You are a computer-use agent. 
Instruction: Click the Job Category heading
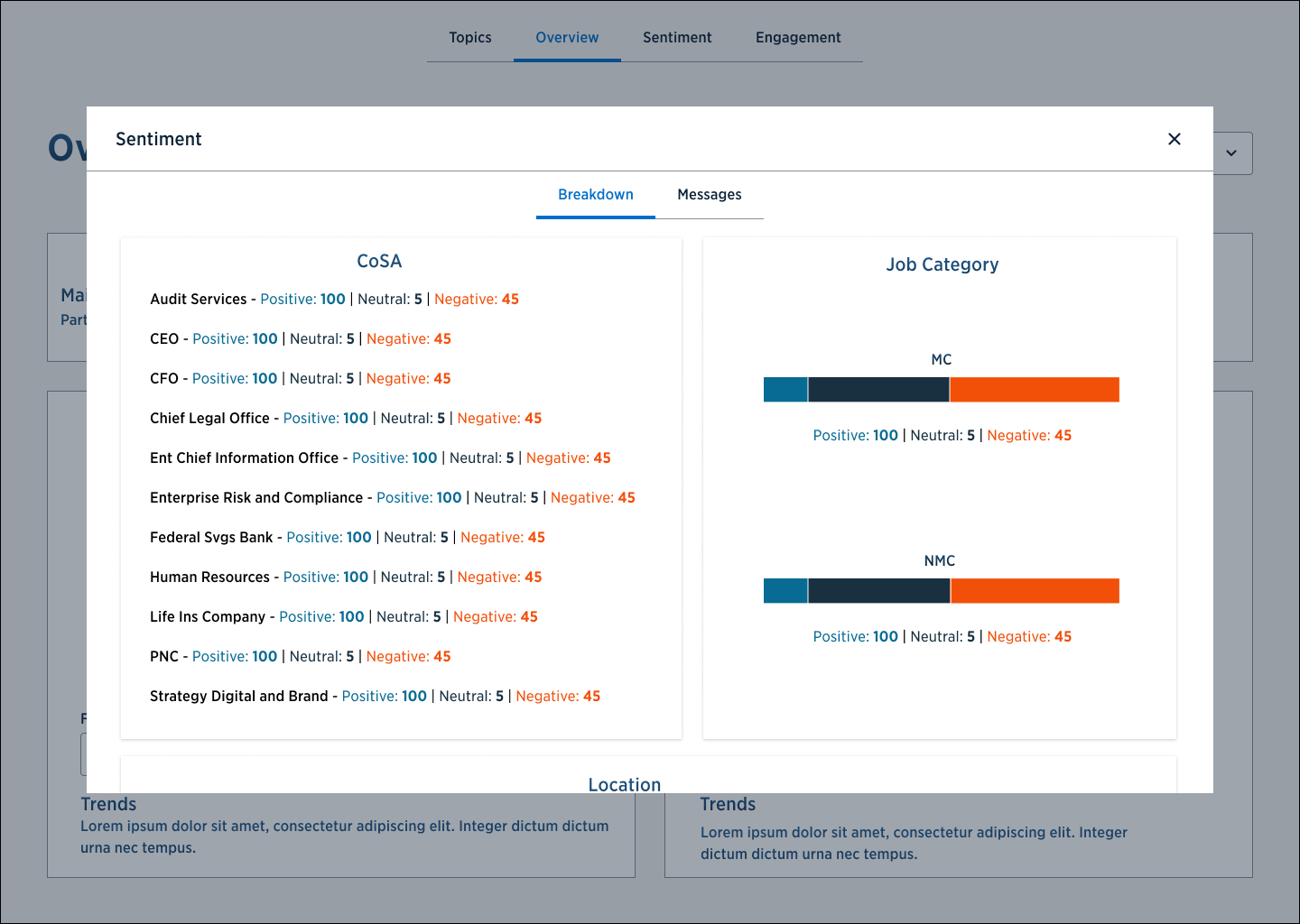point(942,265)
